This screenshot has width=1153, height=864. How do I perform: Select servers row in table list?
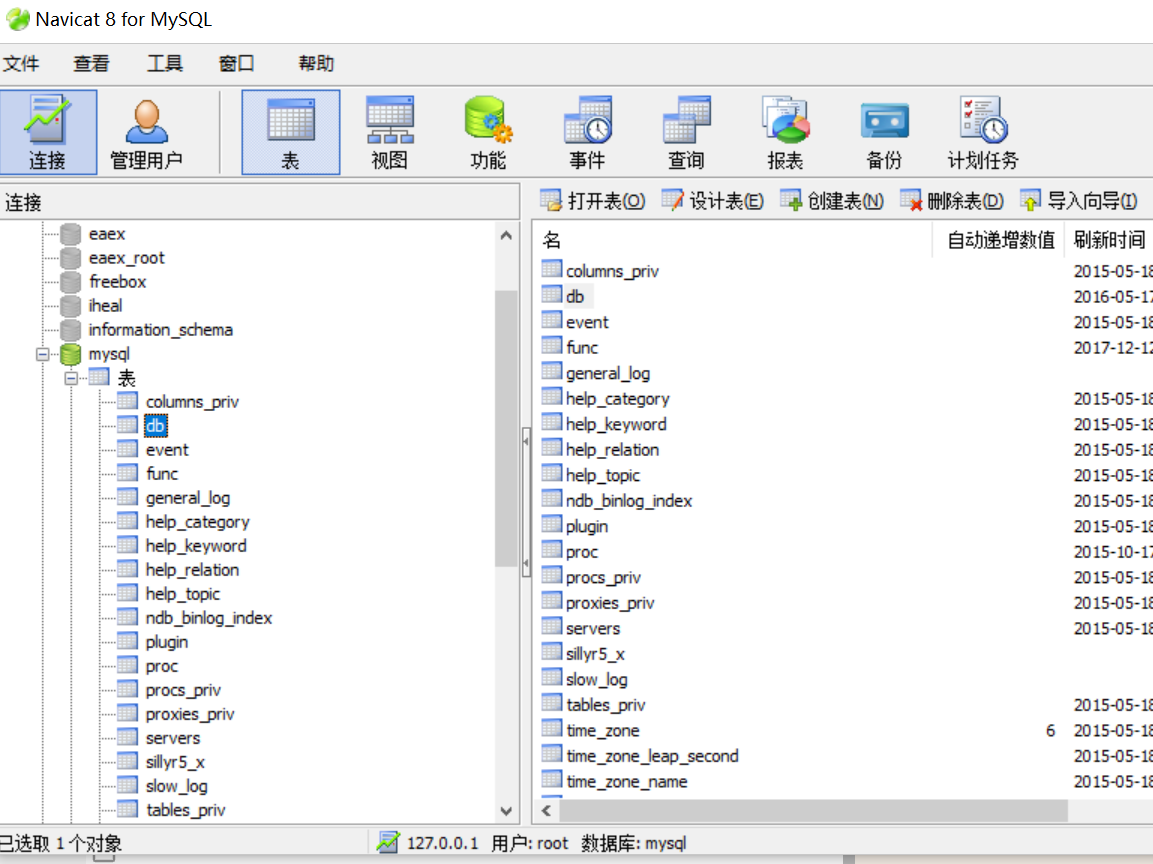pos(593,629)
